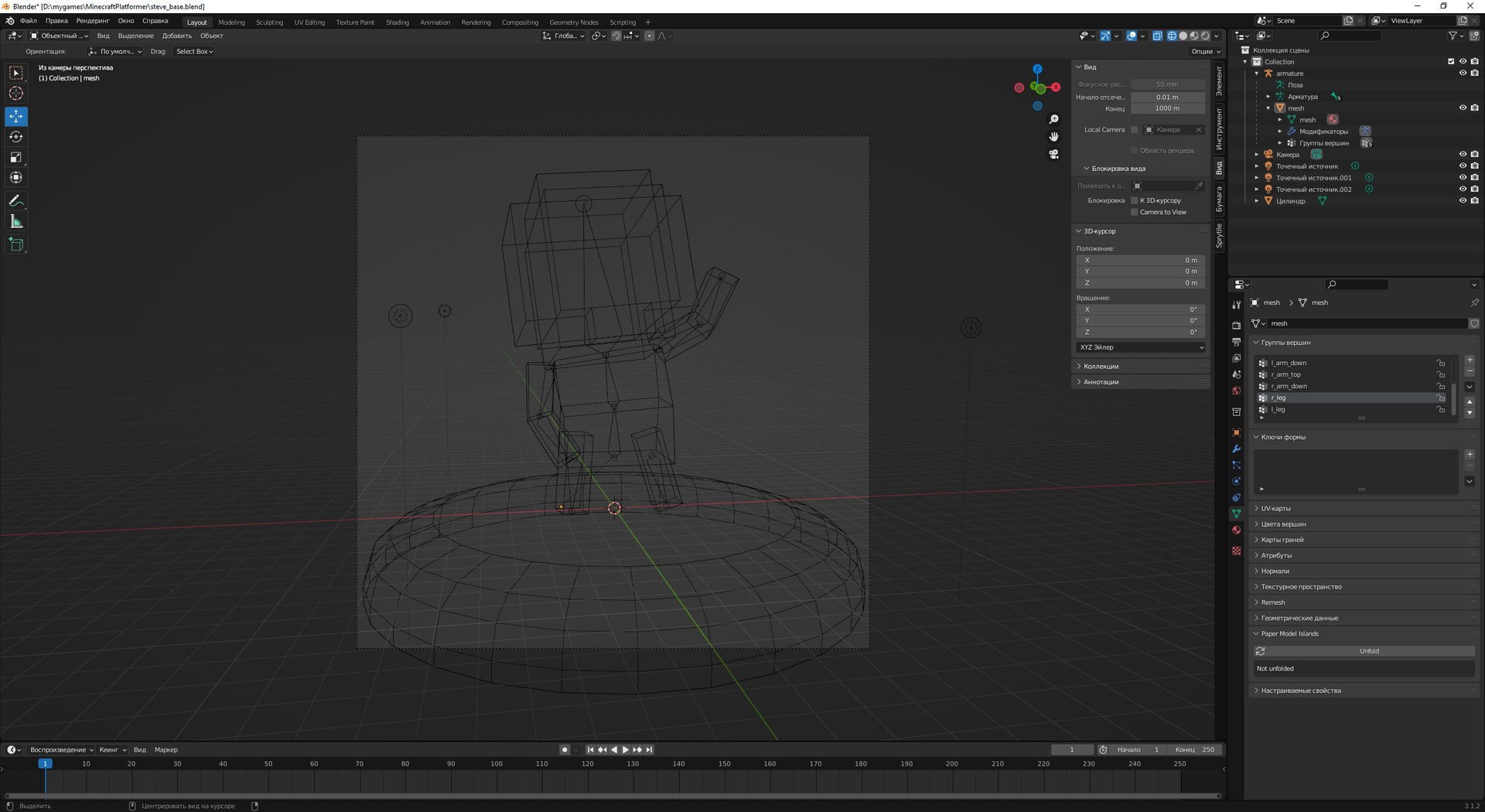Toggle camera view using viewport camera icon
The image size is (1485, 812).
[1053, 154]
